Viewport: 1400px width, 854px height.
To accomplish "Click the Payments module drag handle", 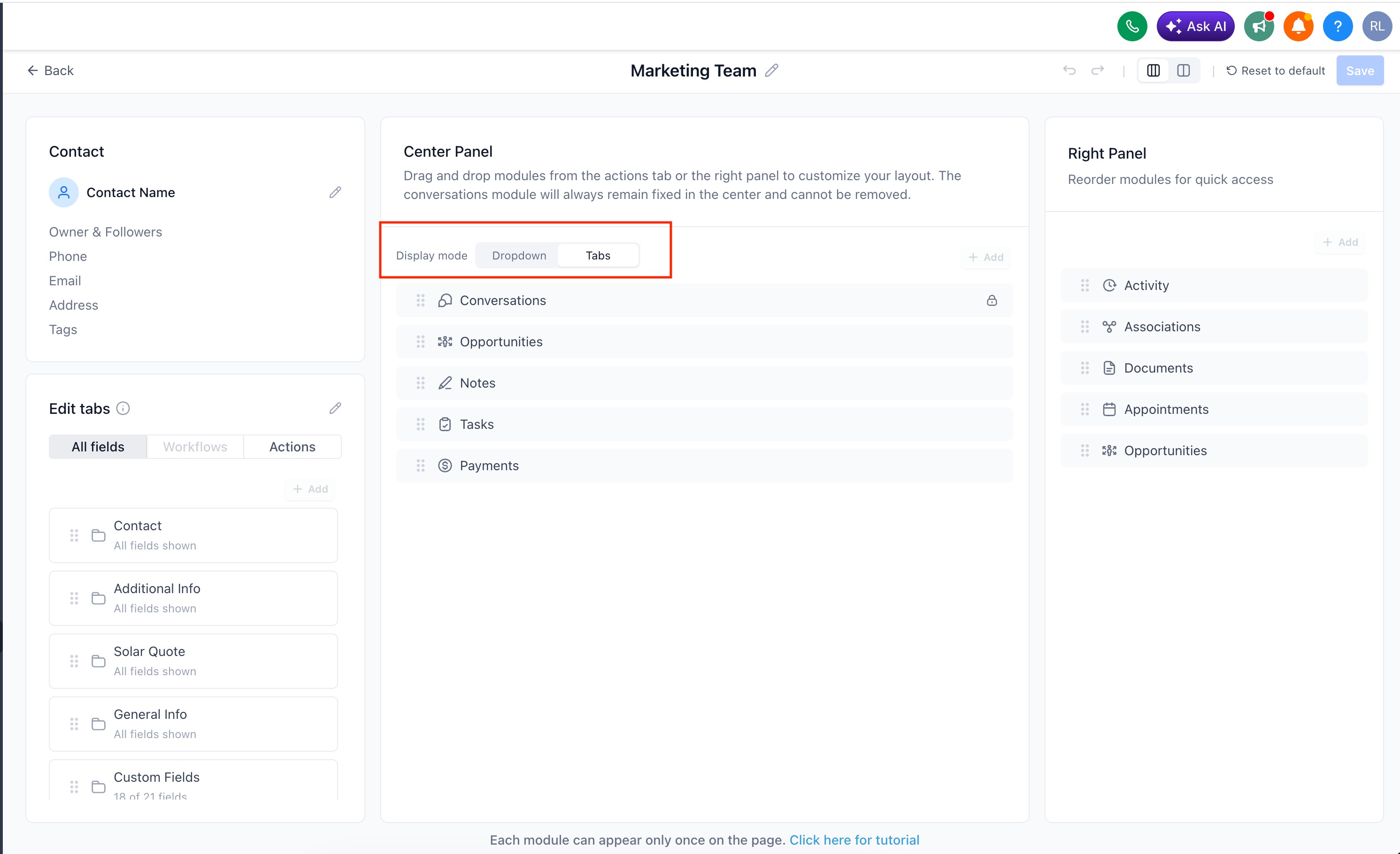I will coord(421,465).
